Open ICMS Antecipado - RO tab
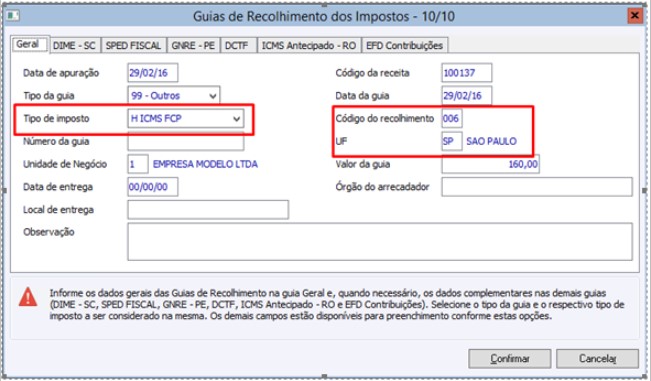 (309, 46)
